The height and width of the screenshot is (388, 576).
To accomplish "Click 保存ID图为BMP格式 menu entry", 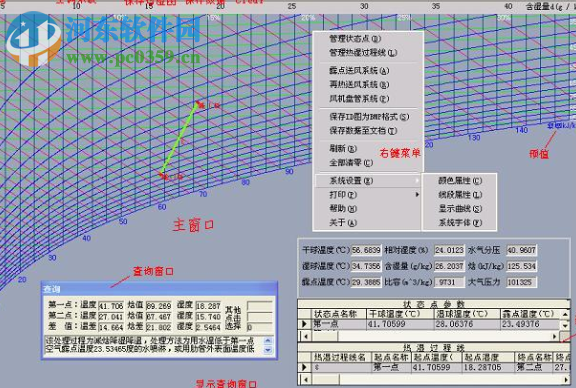I will click(x=369, y=117).
